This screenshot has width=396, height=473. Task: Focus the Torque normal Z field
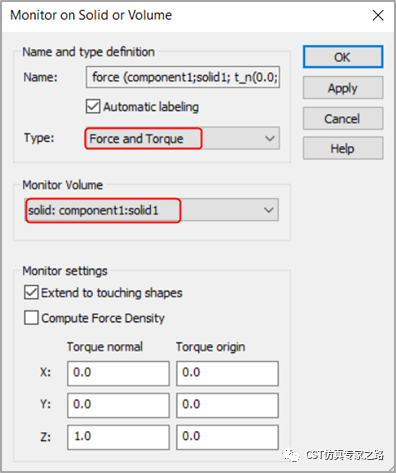click(118, 437)
